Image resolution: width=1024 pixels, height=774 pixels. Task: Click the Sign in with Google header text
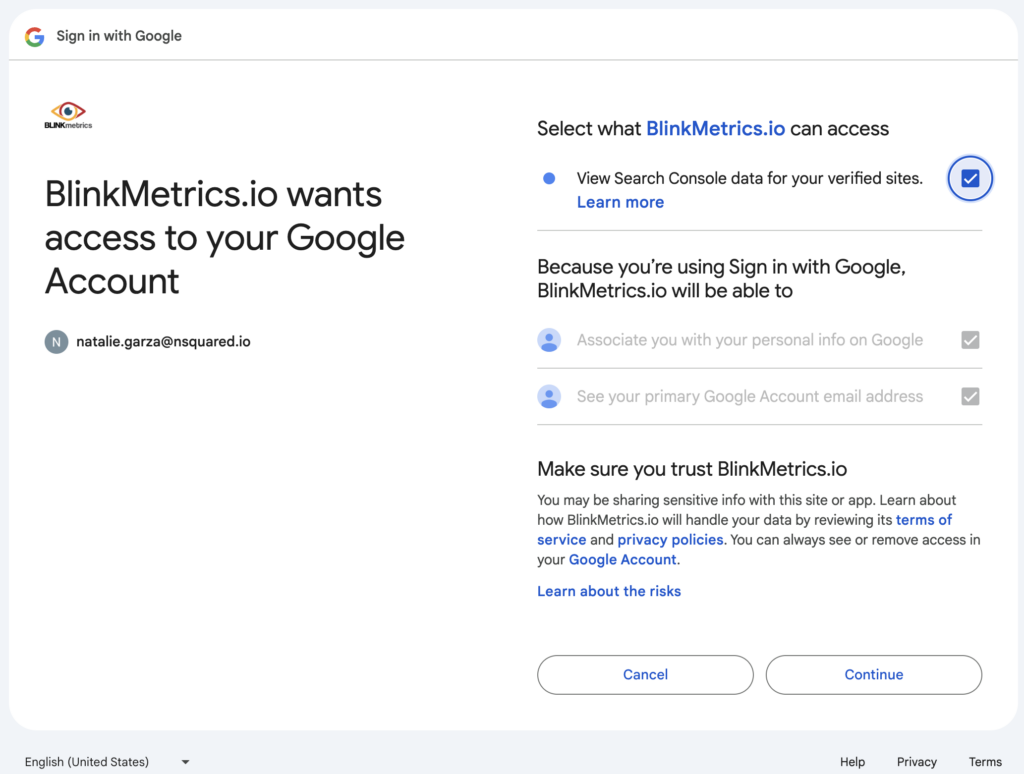pos(119,36)
